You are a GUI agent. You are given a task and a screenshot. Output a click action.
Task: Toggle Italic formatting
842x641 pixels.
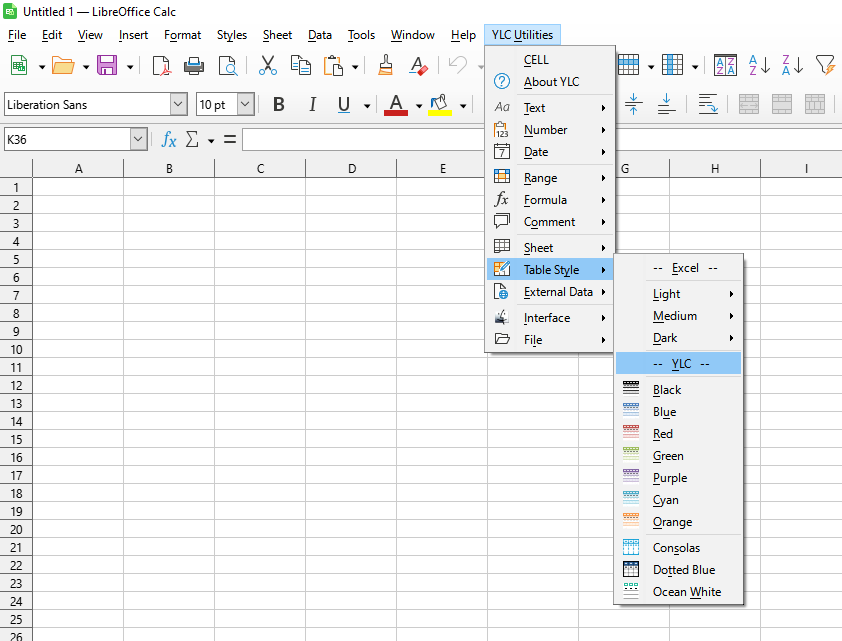click(x=312, y=105)
